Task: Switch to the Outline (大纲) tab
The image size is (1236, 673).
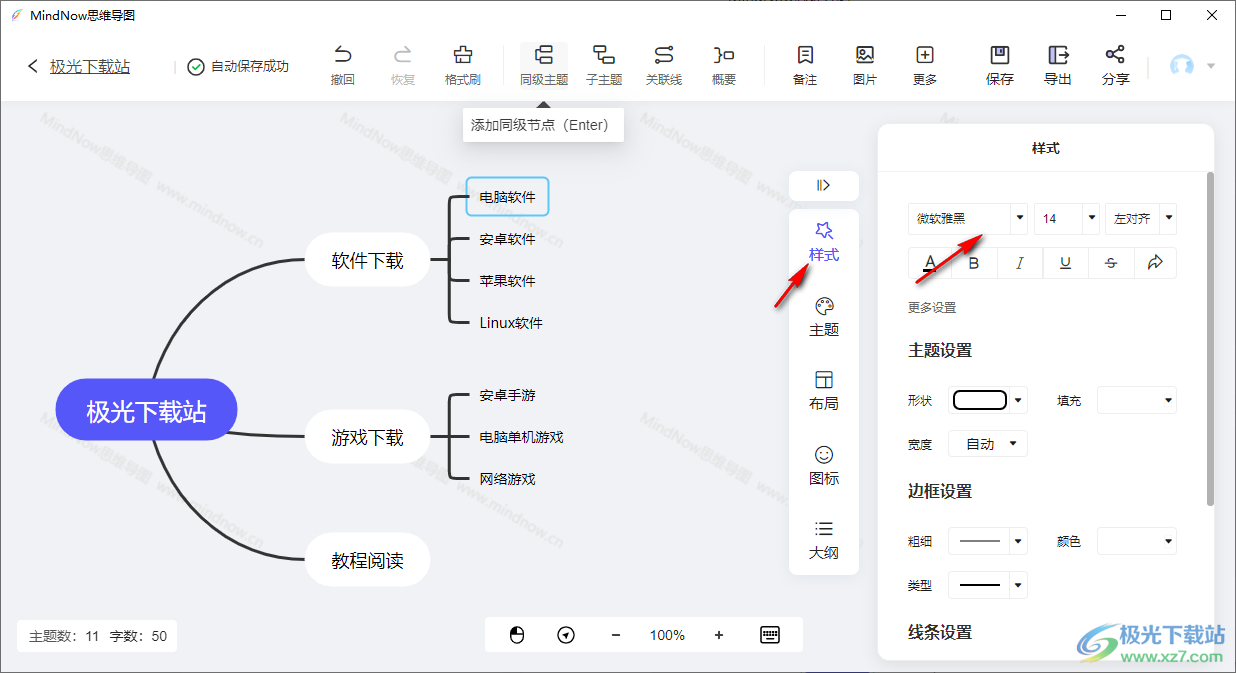Action: 824,540
